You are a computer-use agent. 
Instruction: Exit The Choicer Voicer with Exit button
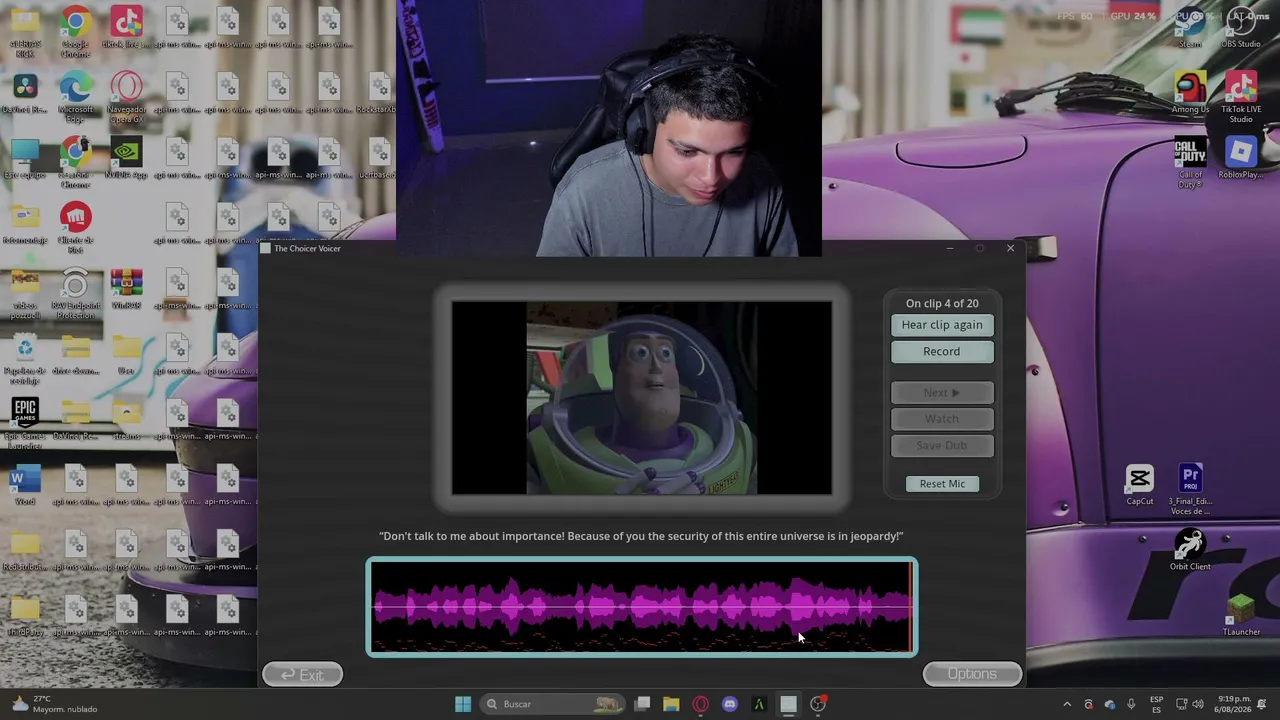pyautogui.click(x=302, y=675)
